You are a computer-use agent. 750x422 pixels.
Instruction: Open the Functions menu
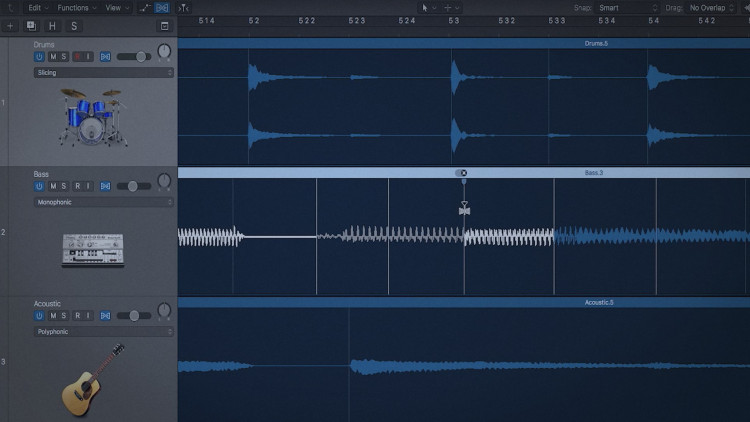pyautogui.click(x=77, y=8)
